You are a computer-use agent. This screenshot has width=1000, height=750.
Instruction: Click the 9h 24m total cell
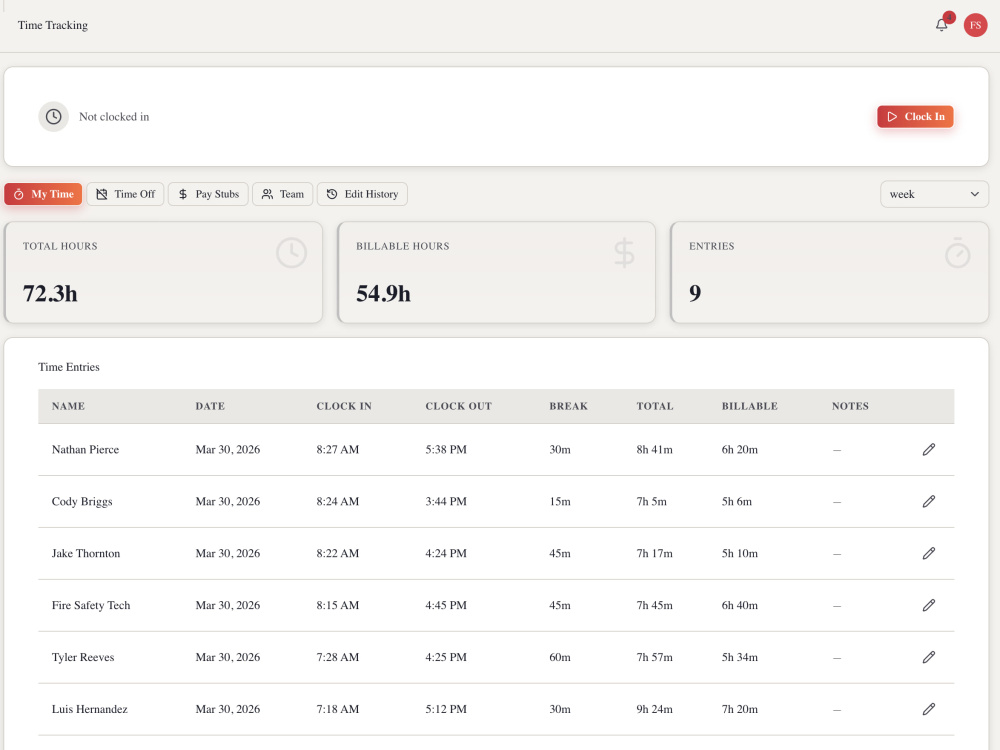click(654, 709)
